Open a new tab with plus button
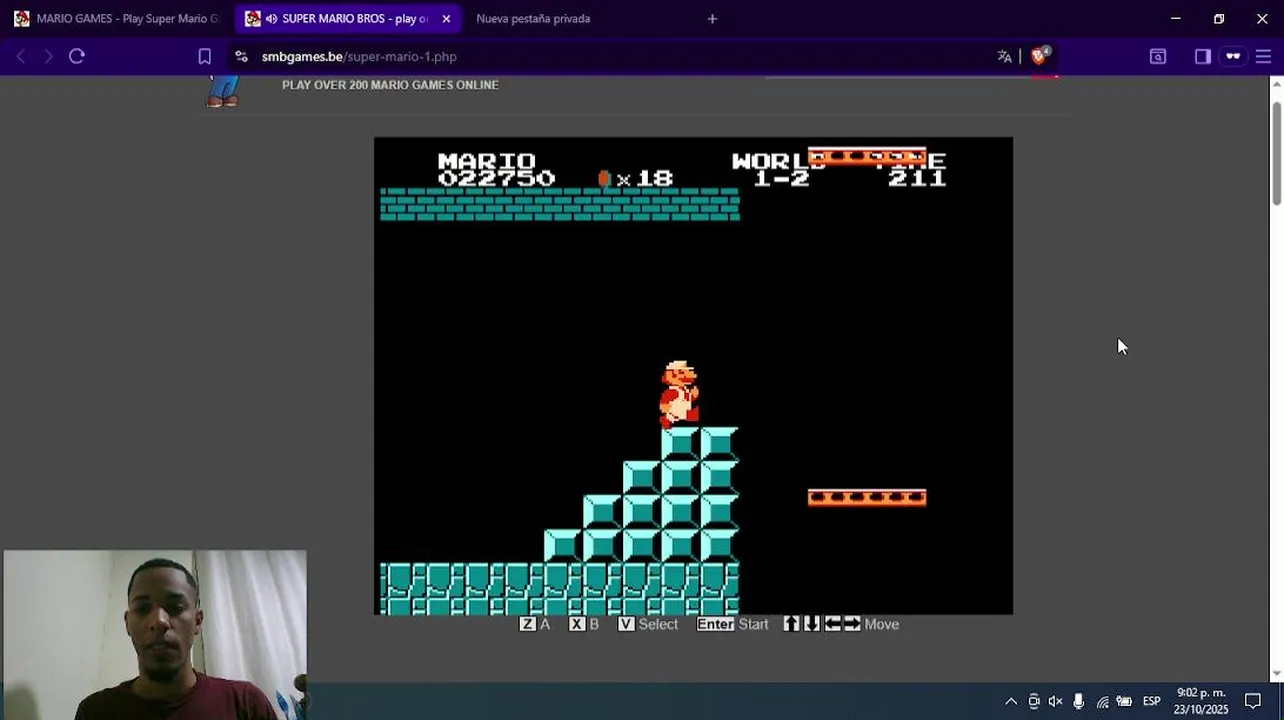The height and width of the screenshot is (720, 1284). click(712, 18)
